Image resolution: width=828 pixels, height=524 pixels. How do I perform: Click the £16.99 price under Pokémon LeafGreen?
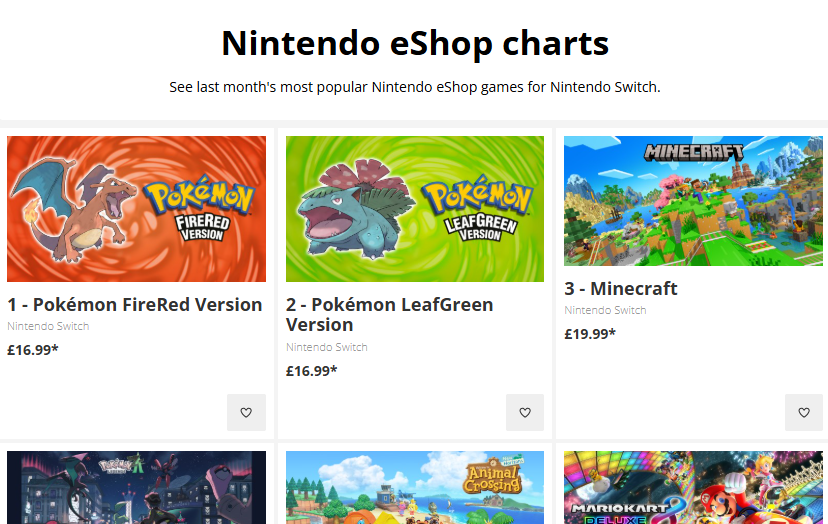[312, 371]
